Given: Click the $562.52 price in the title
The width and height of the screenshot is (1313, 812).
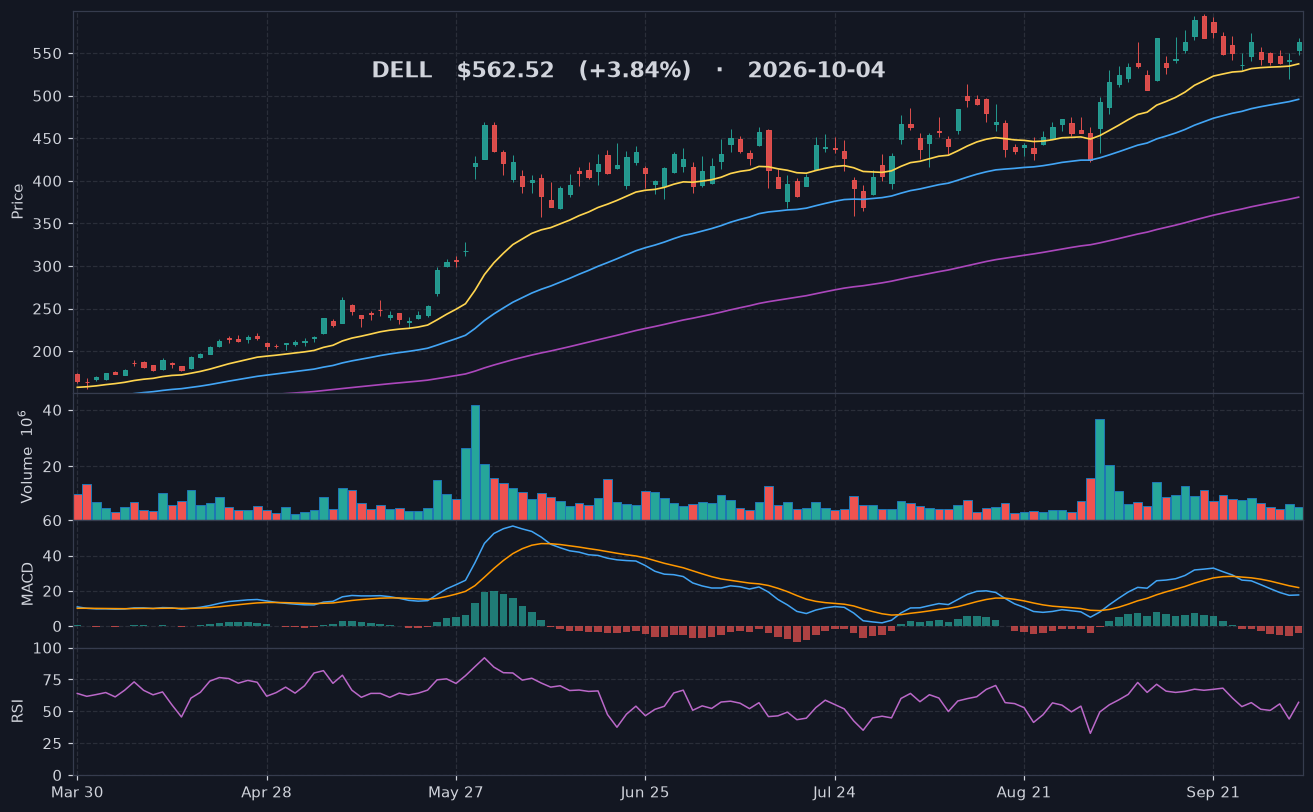Looking at the screenshot, I should (505, 71).
